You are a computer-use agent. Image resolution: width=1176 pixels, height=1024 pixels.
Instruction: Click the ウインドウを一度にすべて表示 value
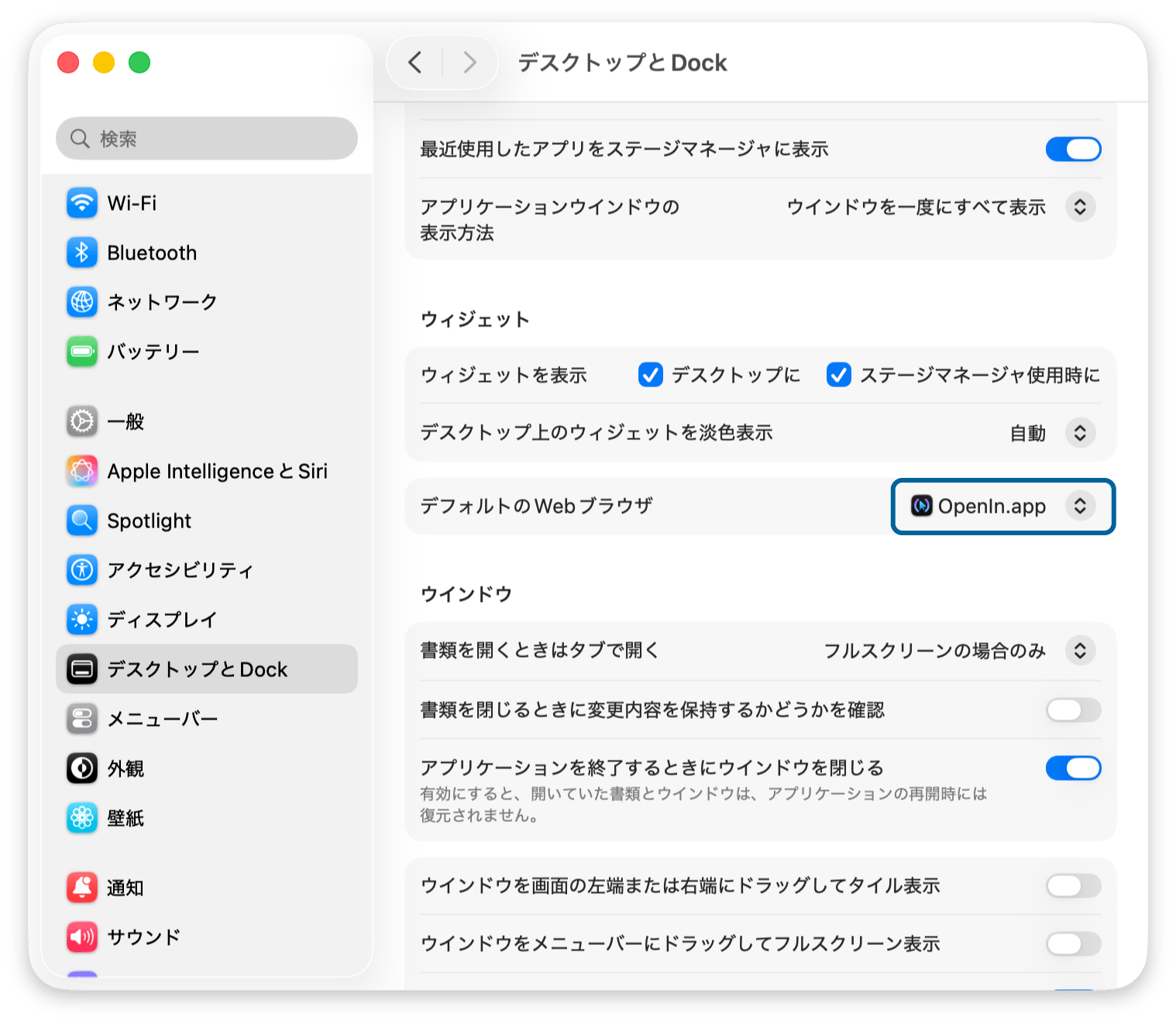pyautogui.click(x=916, y=207)
